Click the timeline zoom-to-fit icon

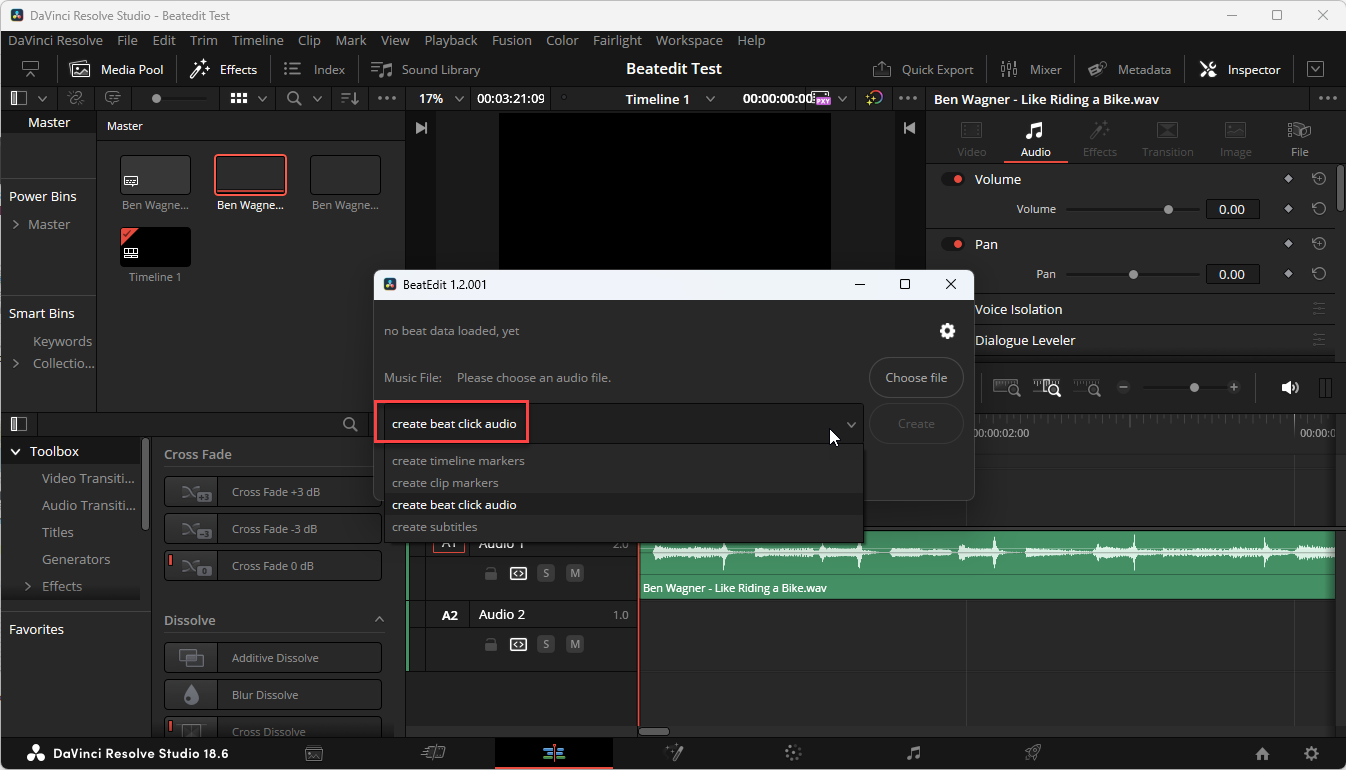(1006, 388)
